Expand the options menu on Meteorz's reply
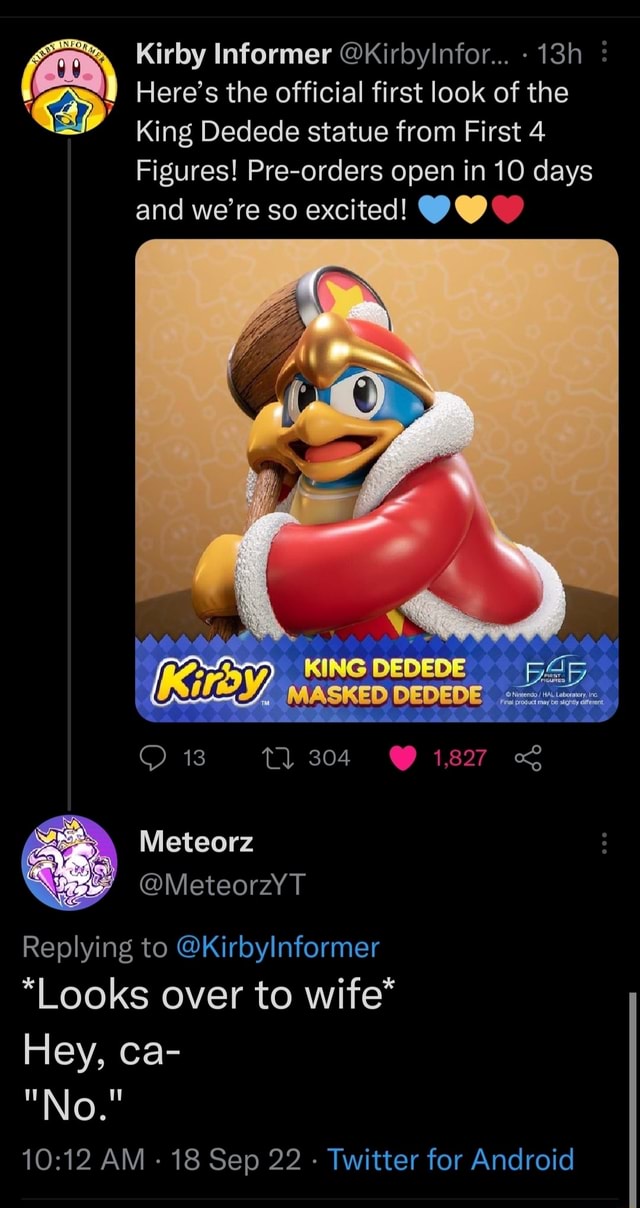 pos(602,845)
